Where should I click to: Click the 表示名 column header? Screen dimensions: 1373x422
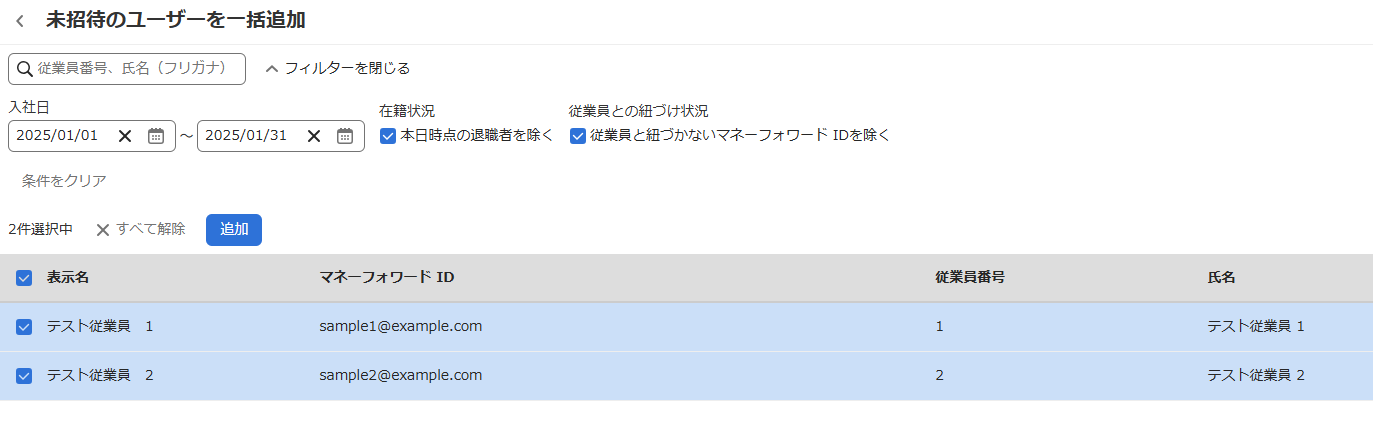pos(68,278)
